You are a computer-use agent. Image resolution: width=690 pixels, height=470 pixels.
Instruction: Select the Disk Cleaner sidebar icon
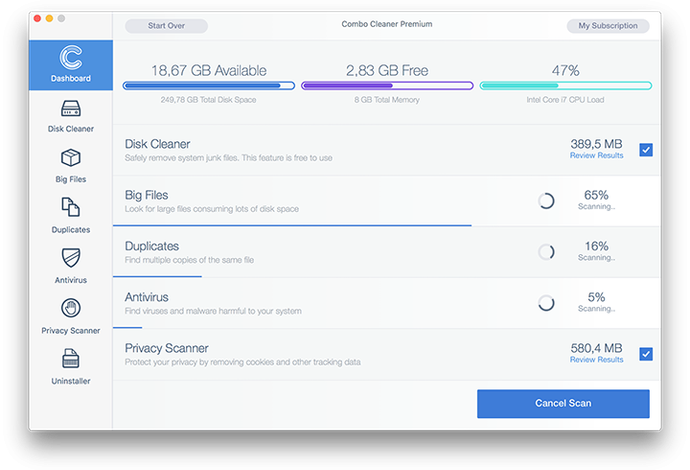coord(71,108)
